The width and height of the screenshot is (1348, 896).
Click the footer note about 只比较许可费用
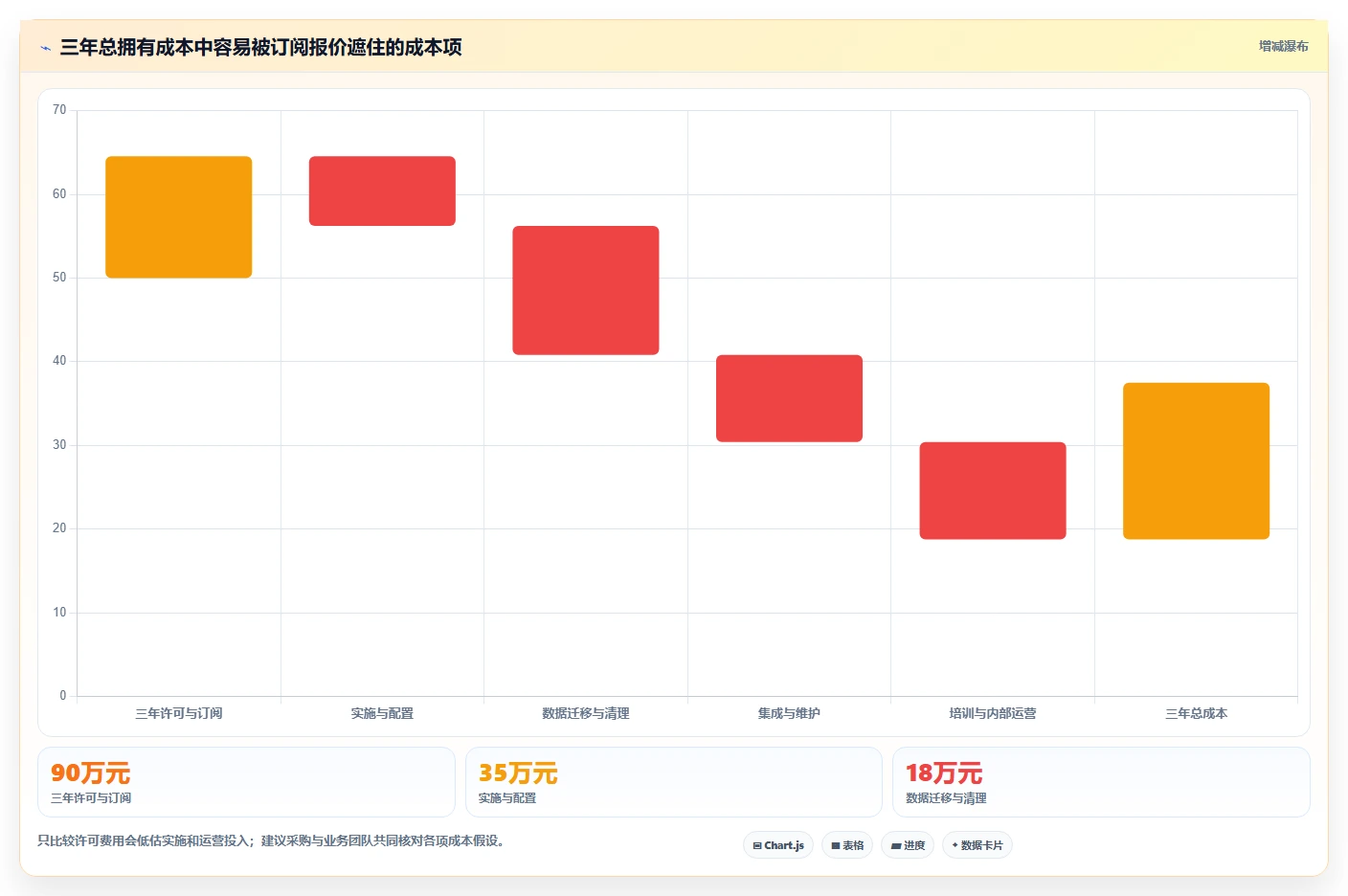pyautogui.click(x=271, y=841)
